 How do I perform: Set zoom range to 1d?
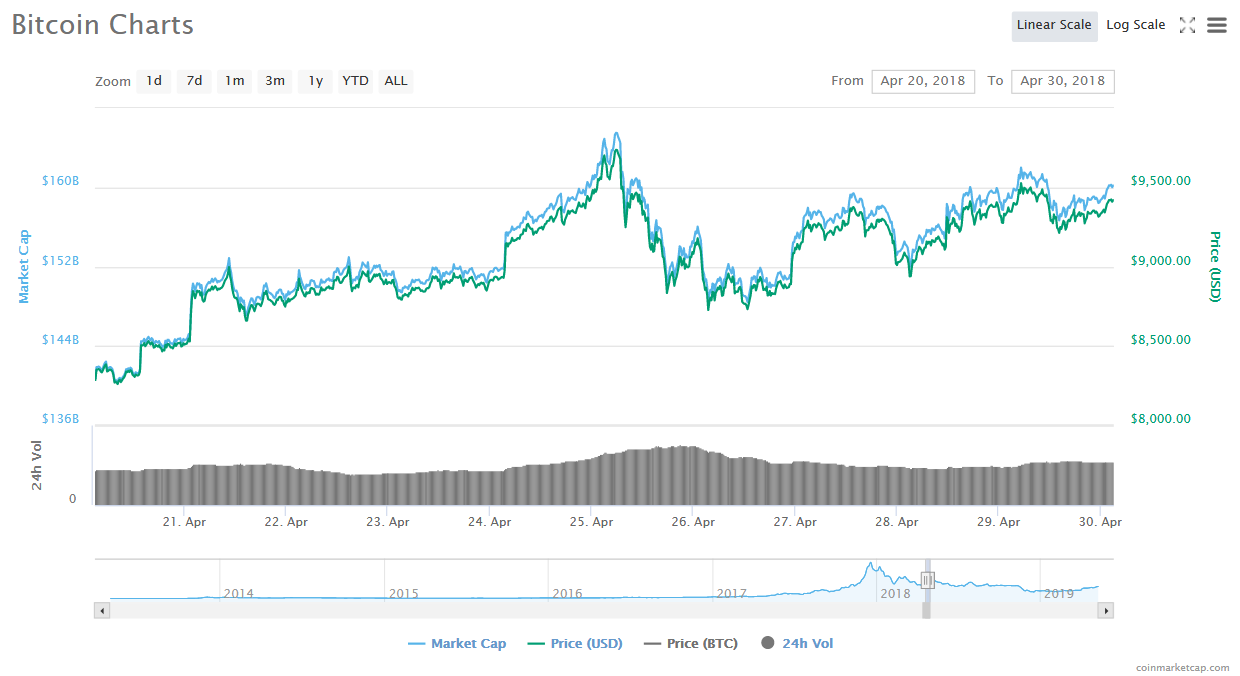point(154,81)
